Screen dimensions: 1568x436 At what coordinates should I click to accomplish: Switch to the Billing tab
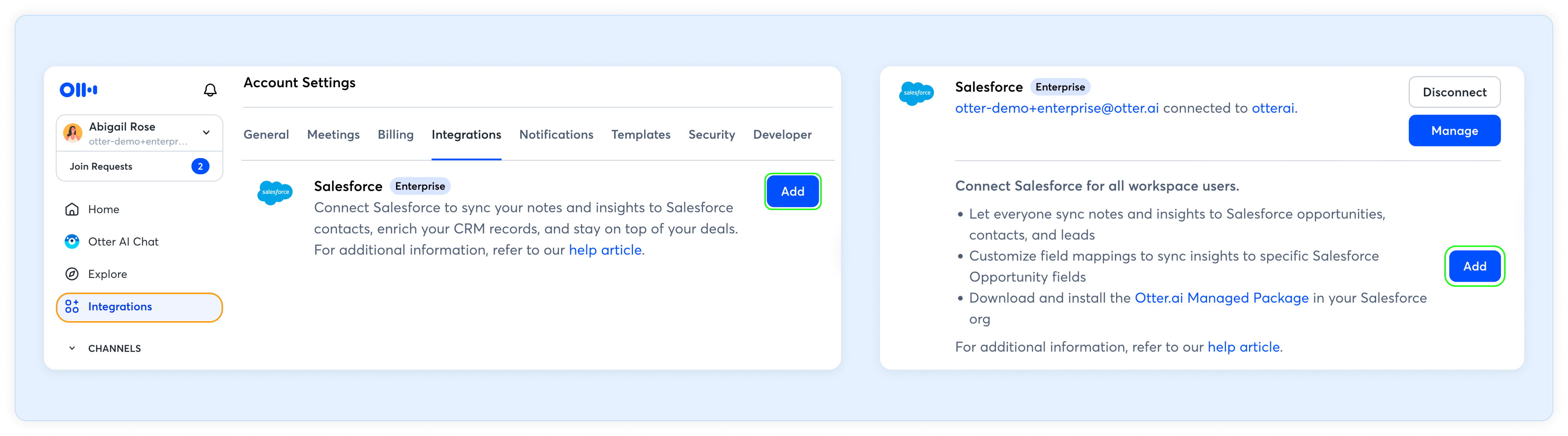[395, 135]
